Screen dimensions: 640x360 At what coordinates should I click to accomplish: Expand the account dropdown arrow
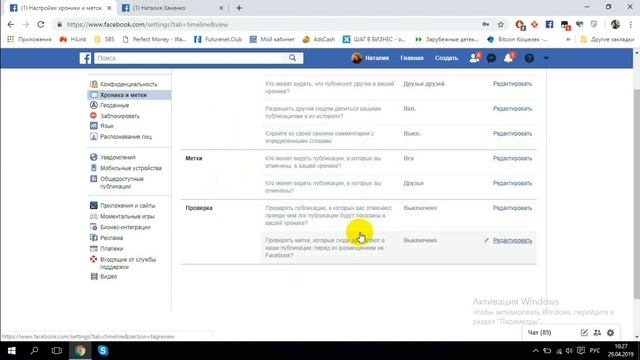[546, 58]
